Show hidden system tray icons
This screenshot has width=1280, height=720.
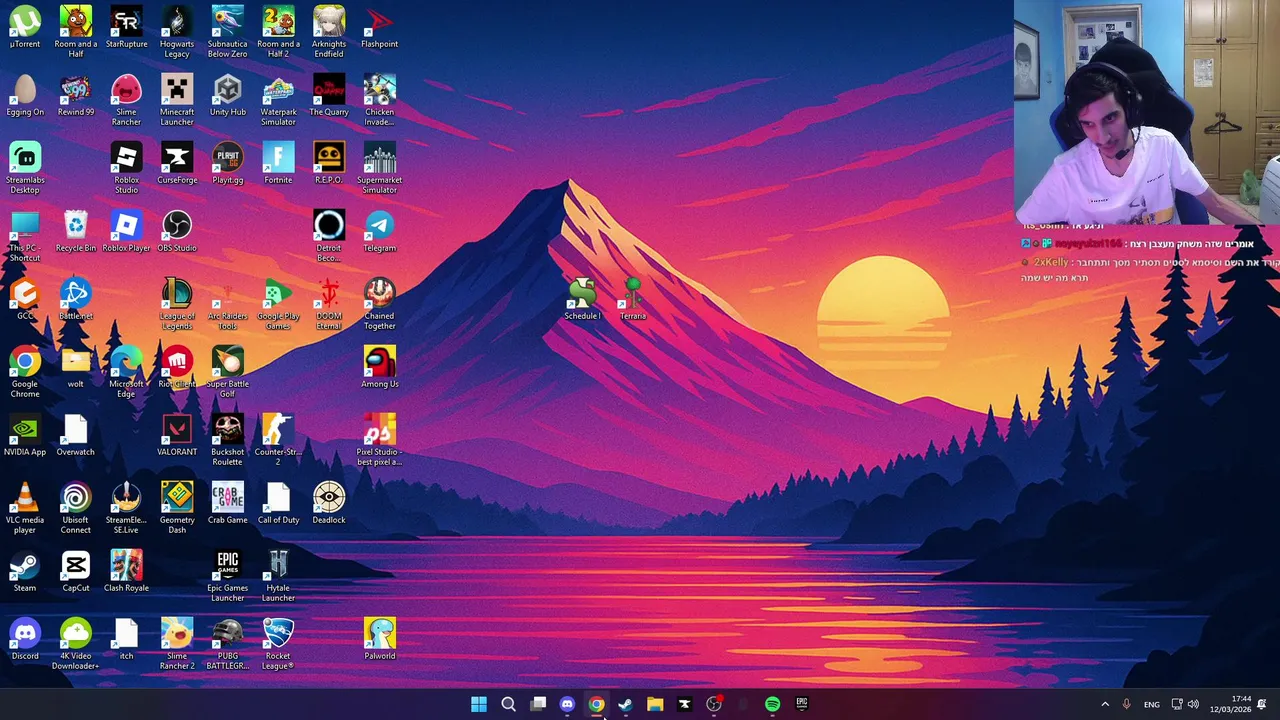tap(1105, 704)
